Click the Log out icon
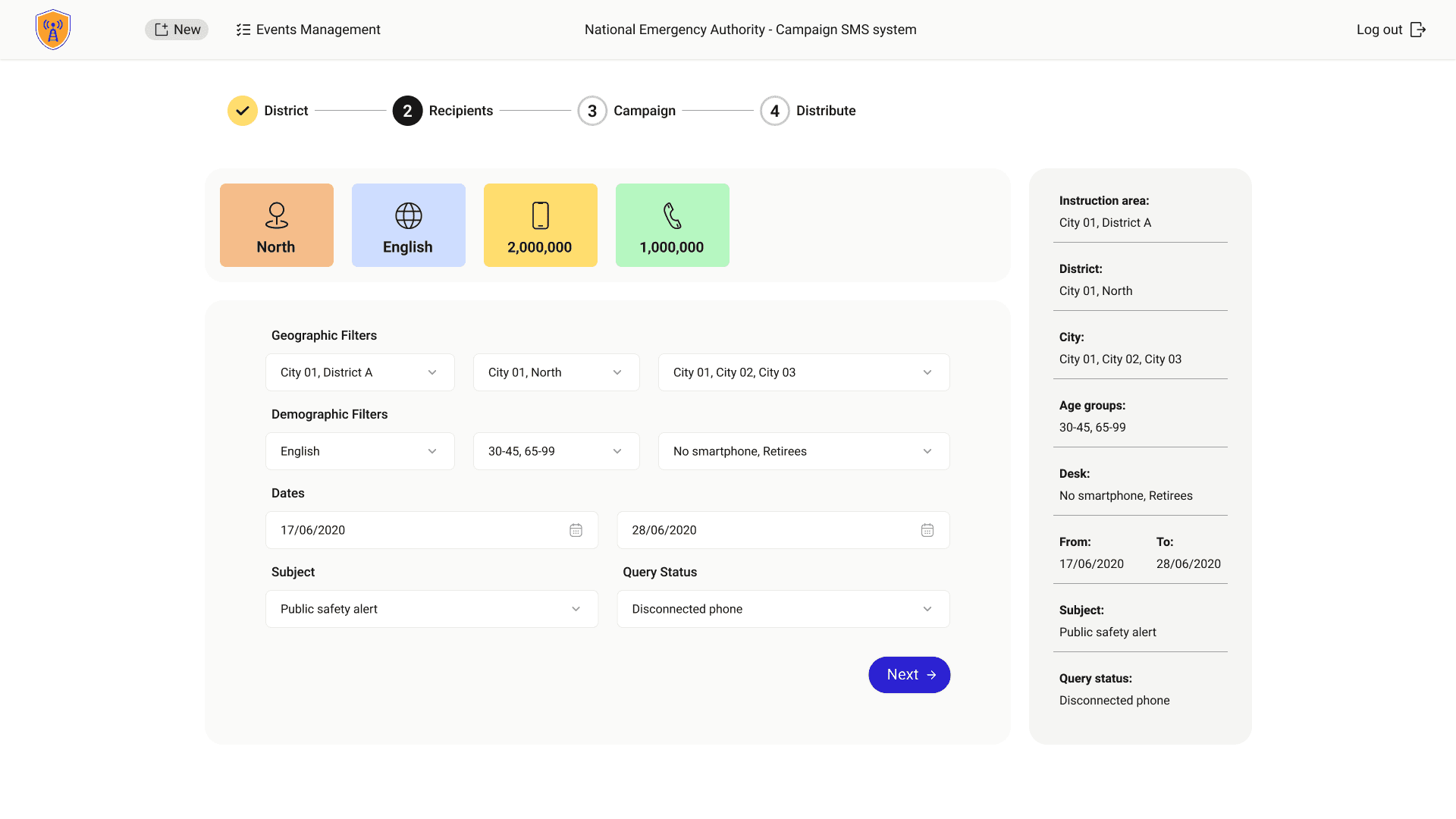 coord(1418,29)
